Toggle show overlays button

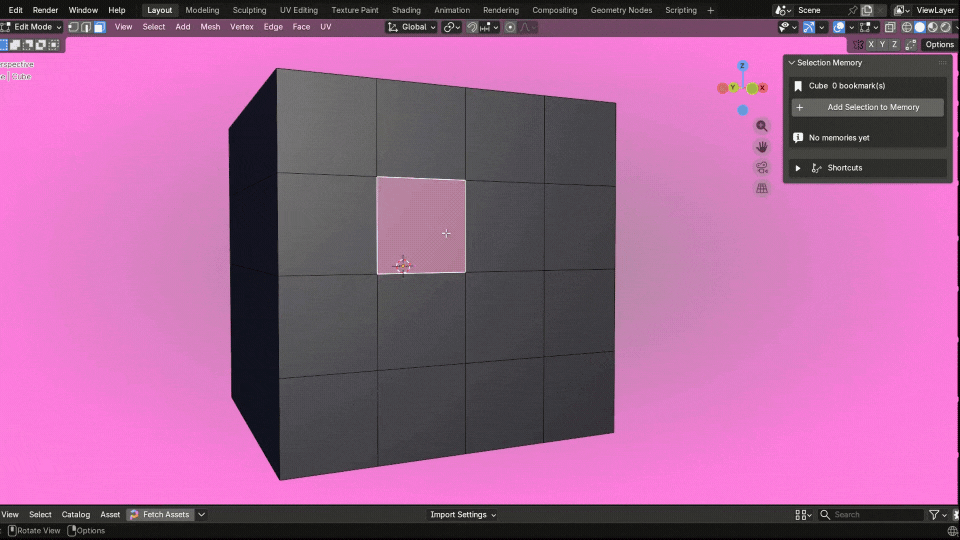pyautogui.click(x=839, y=27)
